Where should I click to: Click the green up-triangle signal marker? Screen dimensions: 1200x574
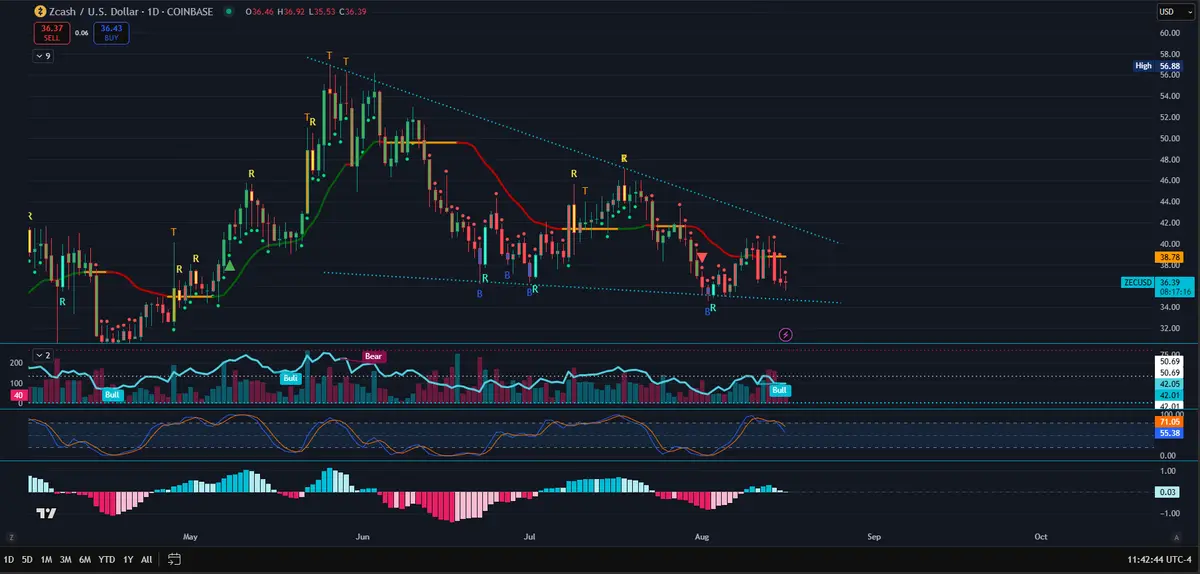point(230,265)
